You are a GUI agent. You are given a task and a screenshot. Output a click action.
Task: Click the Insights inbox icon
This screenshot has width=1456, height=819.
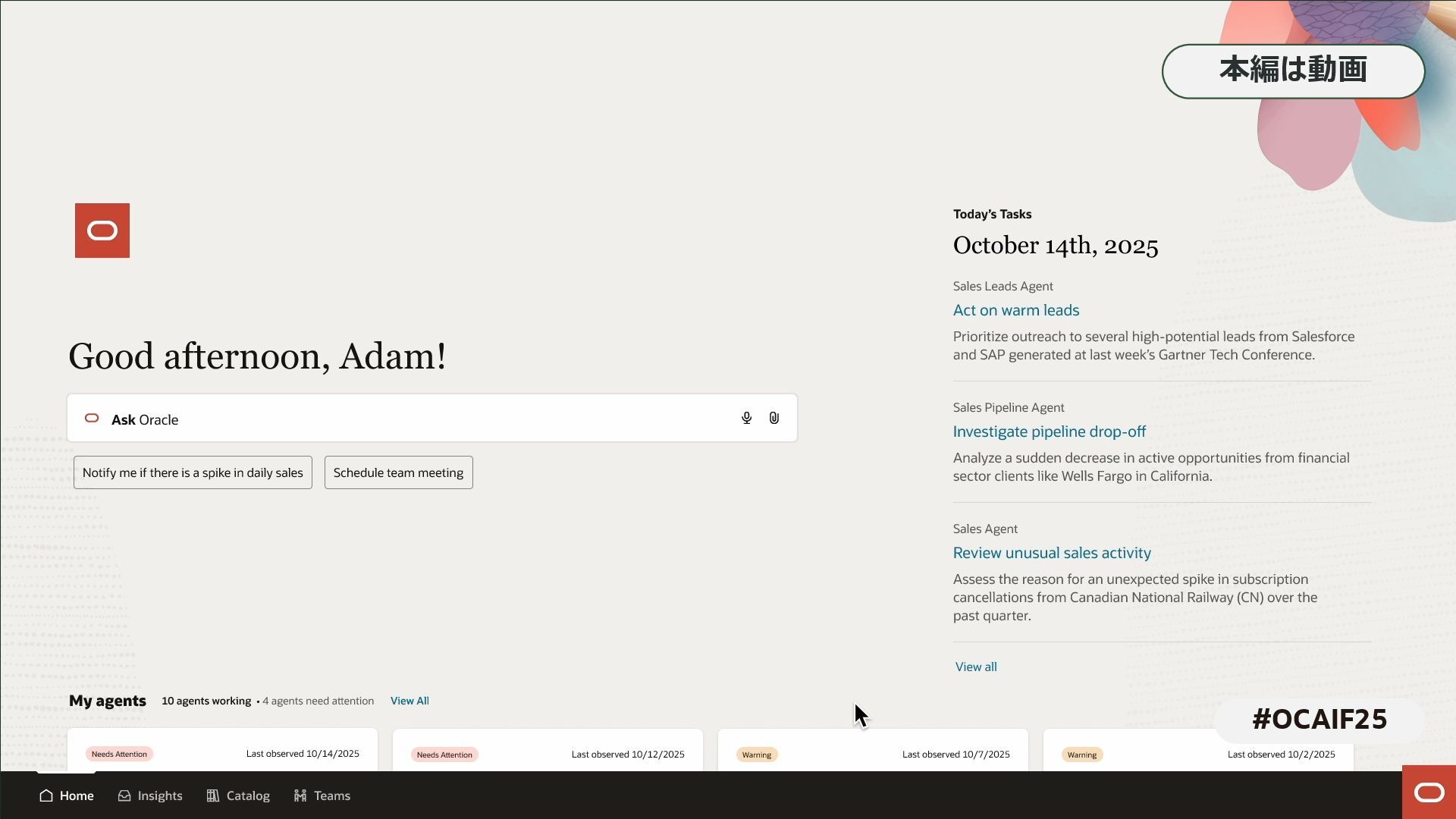124,795
